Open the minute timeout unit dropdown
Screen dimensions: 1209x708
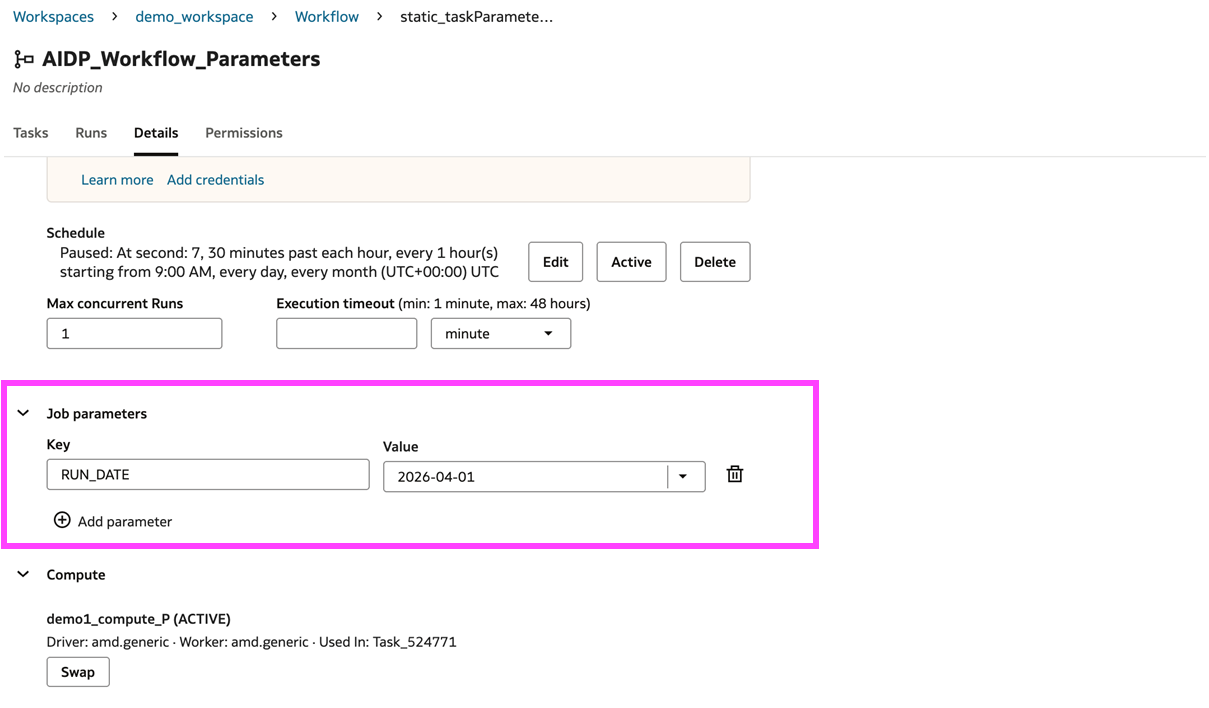tap(501, 333)
